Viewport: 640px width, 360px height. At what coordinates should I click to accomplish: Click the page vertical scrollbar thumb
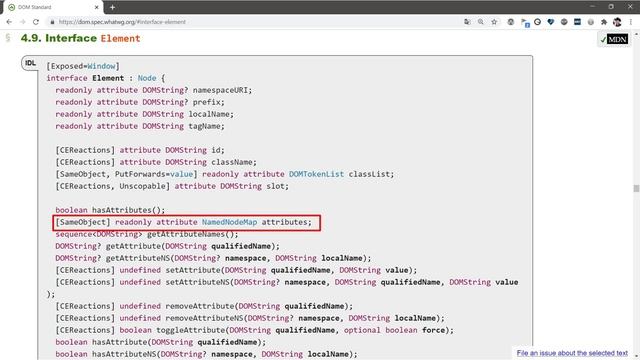(x=636, y=188)
